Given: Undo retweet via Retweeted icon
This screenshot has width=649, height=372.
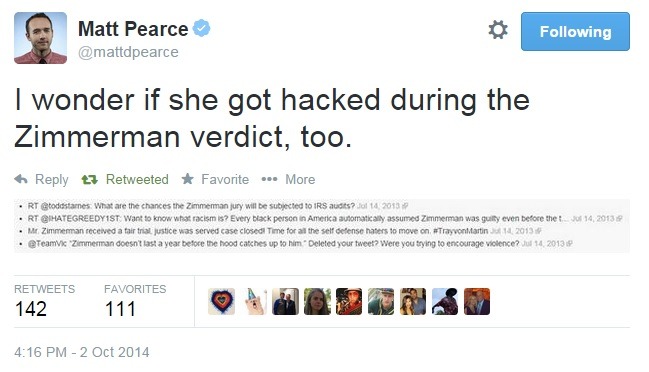Looking at the screenshot, I should coord(89,180).
